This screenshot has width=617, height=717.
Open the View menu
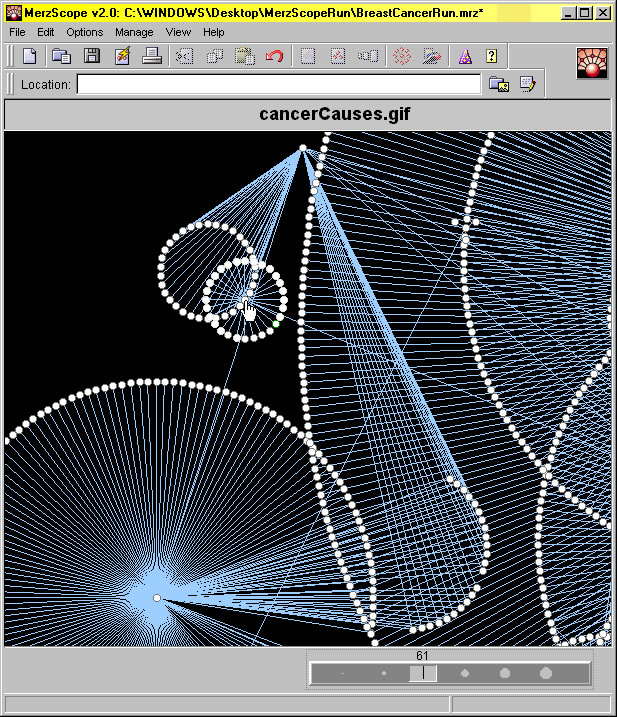[178, 32]
